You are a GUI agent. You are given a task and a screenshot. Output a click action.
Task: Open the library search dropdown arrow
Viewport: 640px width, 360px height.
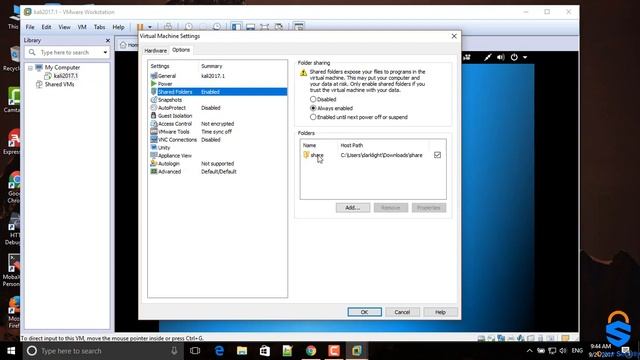(x=105, y=52)
